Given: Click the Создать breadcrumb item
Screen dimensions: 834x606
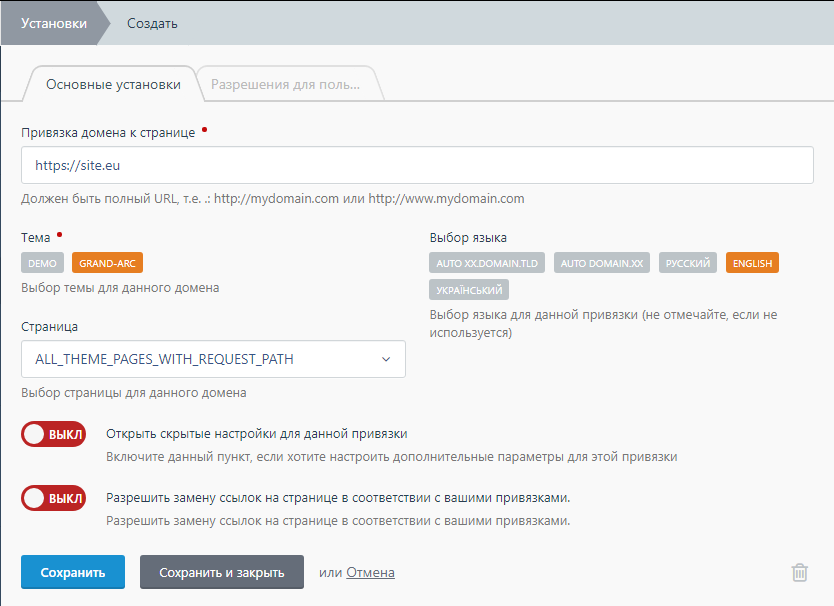Looking at the screenshot, I should 151,23.
